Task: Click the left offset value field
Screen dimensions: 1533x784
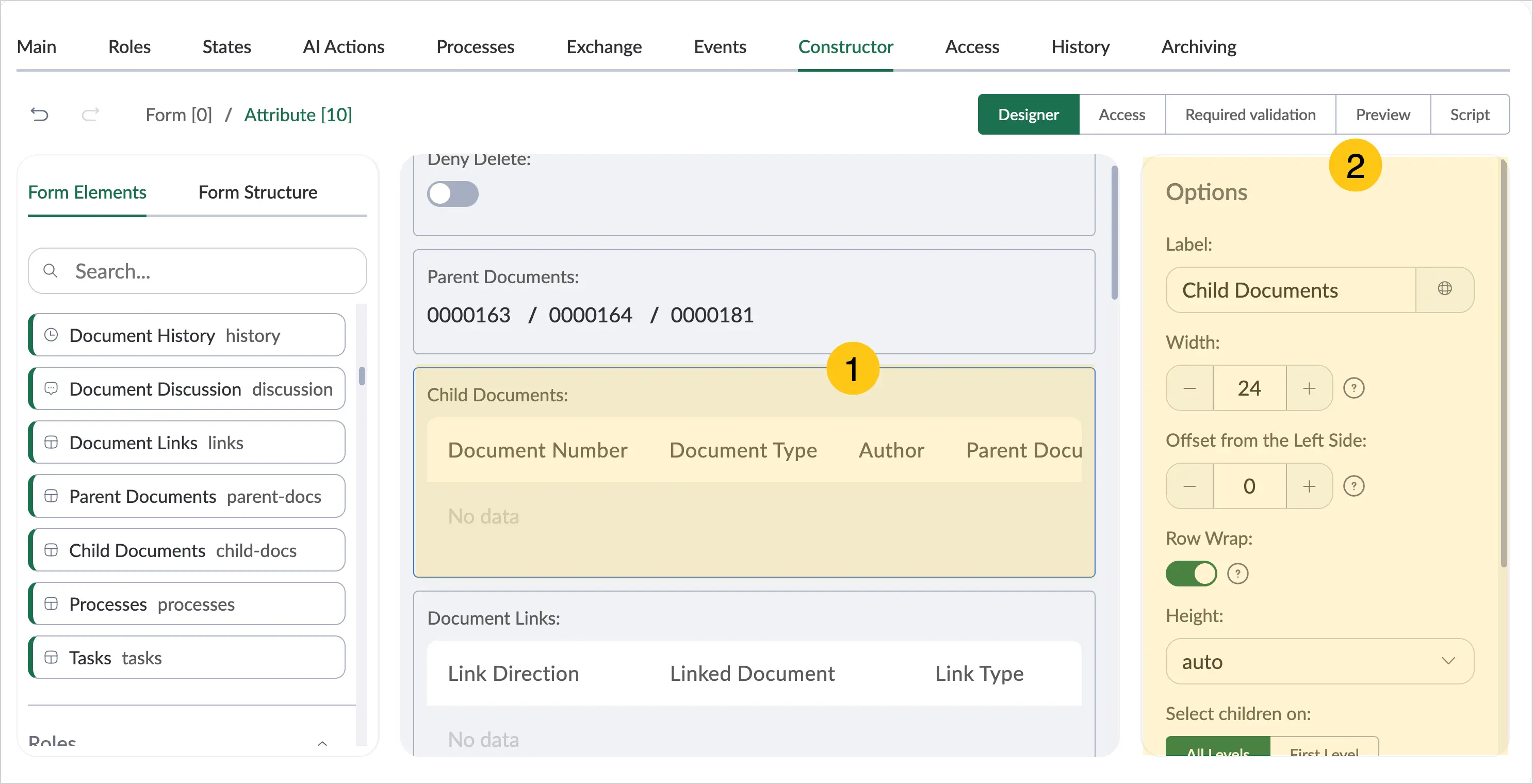Action: pyautogui.click(x=1249, y=486)
